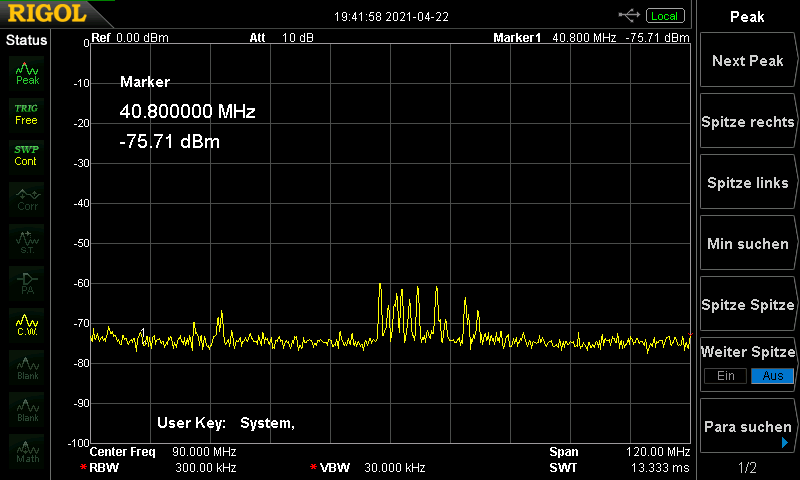Click the date and time display
The image size is (800, 480).
pyautogui.click(x=391, y=17)
